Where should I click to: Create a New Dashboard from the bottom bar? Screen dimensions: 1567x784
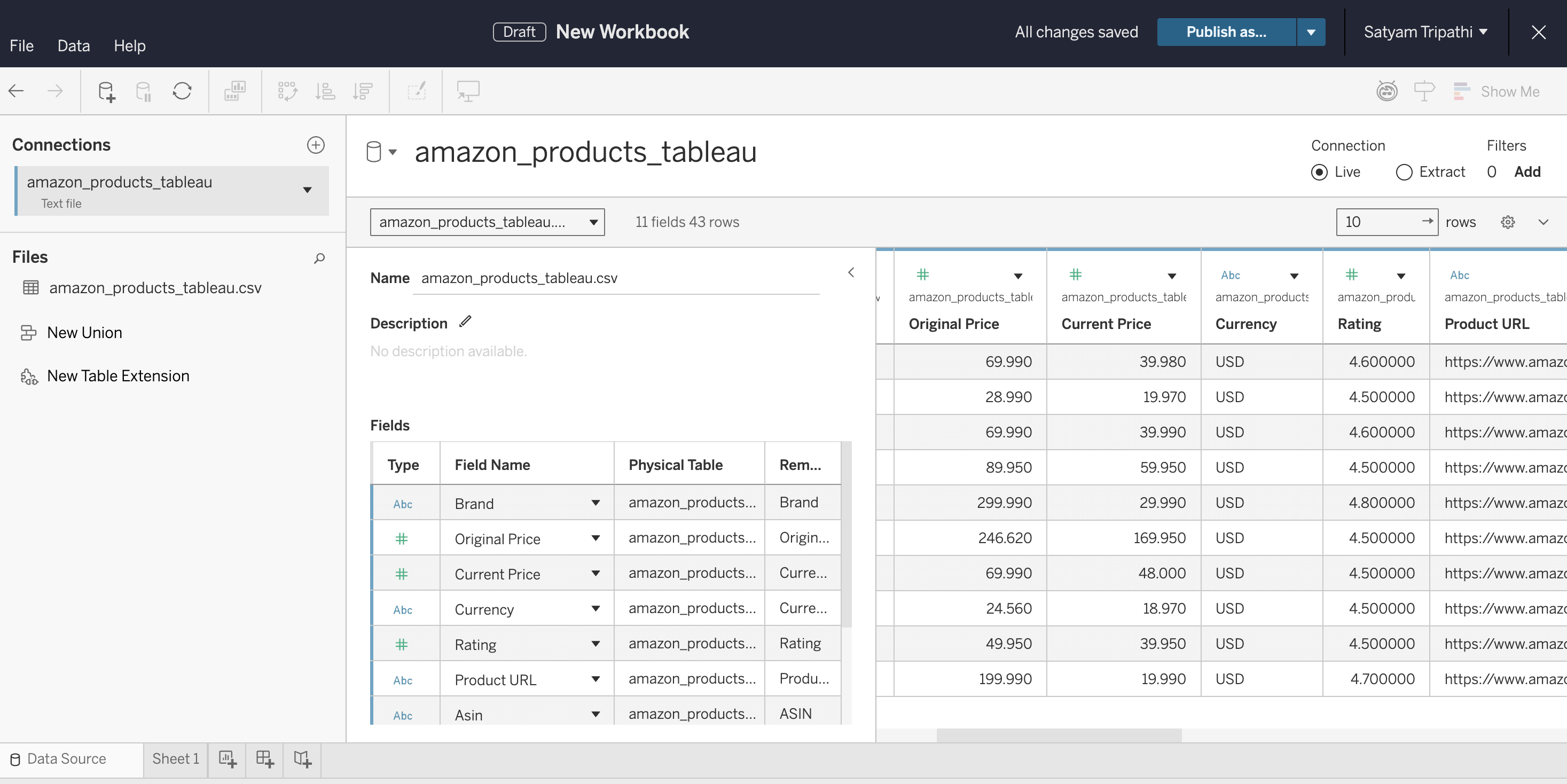click(x=264, y=759)
